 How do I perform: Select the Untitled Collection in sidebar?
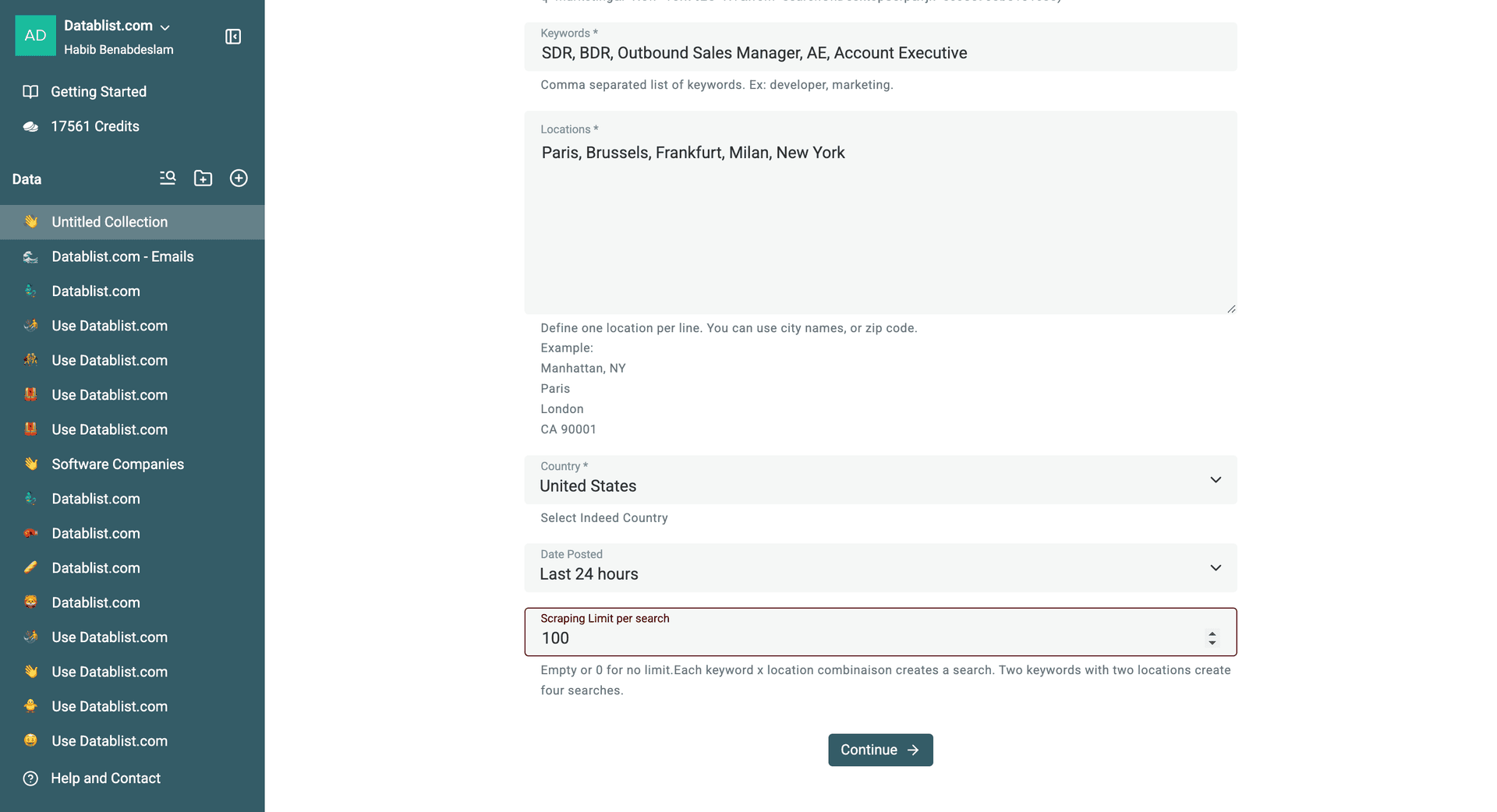pyautogui.click(x=109, y=221)
